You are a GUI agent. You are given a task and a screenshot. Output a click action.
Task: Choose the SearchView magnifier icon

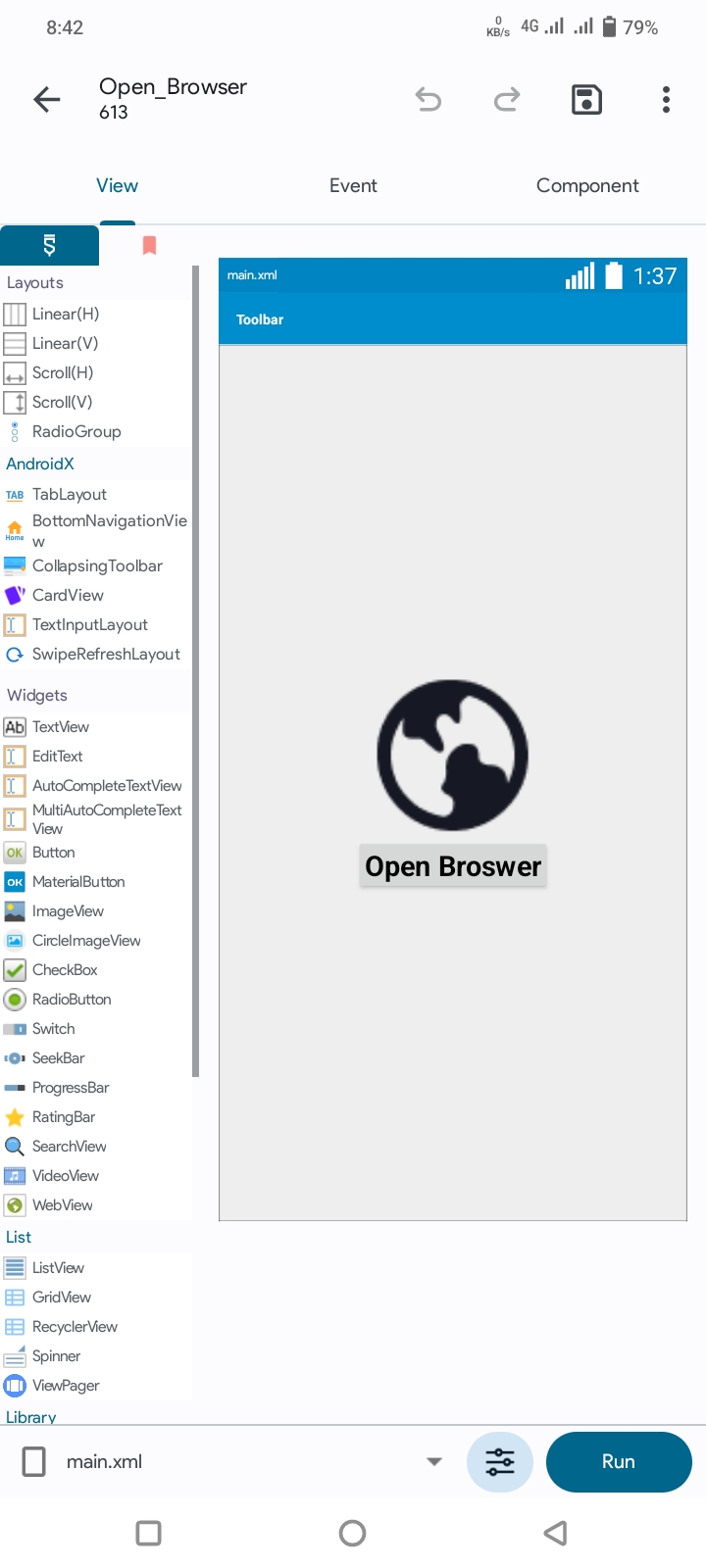(15, 1147)
